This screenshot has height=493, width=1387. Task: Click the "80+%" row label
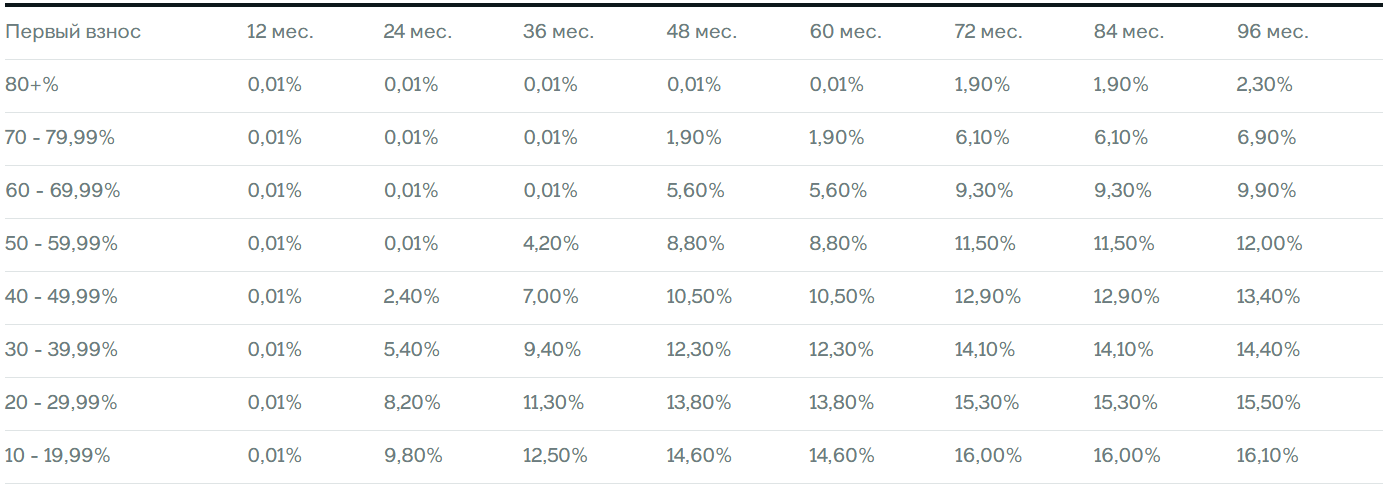pos(32,85)
